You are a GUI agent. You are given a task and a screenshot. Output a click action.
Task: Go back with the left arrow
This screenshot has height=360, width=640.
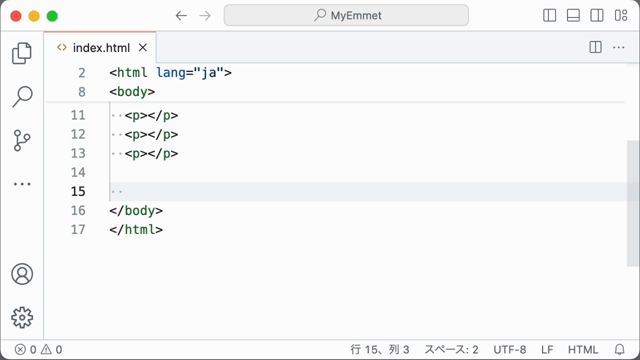[181, 16]
